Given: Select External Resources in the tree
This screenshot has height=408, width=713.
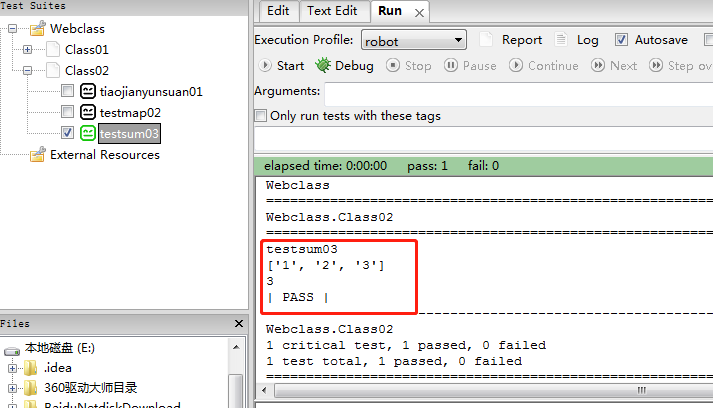Looking at the screenshot, I should (x=105, y=155).
